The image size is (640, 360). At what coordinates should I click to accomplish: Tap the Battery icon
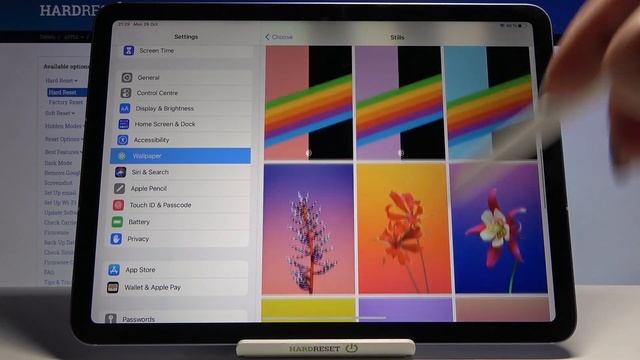click(117, 222)
